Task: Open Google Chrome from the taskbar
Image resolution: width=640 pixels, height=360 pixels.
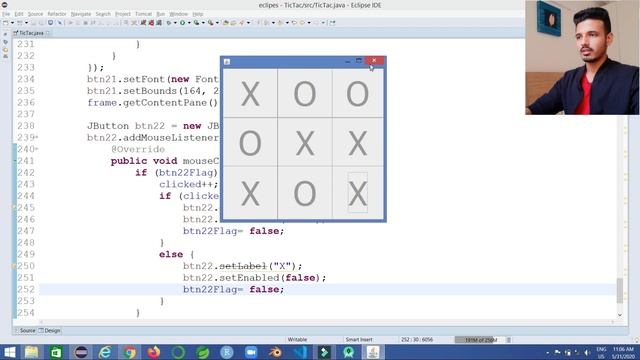Action: pyautogui.click(x=130, y=352)
